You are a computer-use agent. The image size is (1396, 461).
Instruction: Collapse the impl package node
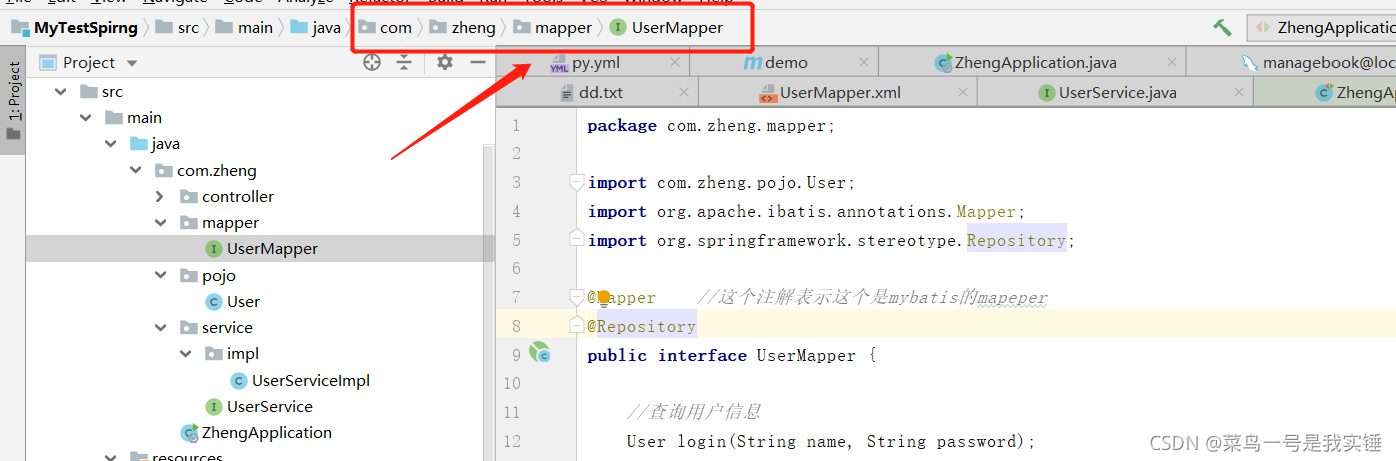coord(185,353)
